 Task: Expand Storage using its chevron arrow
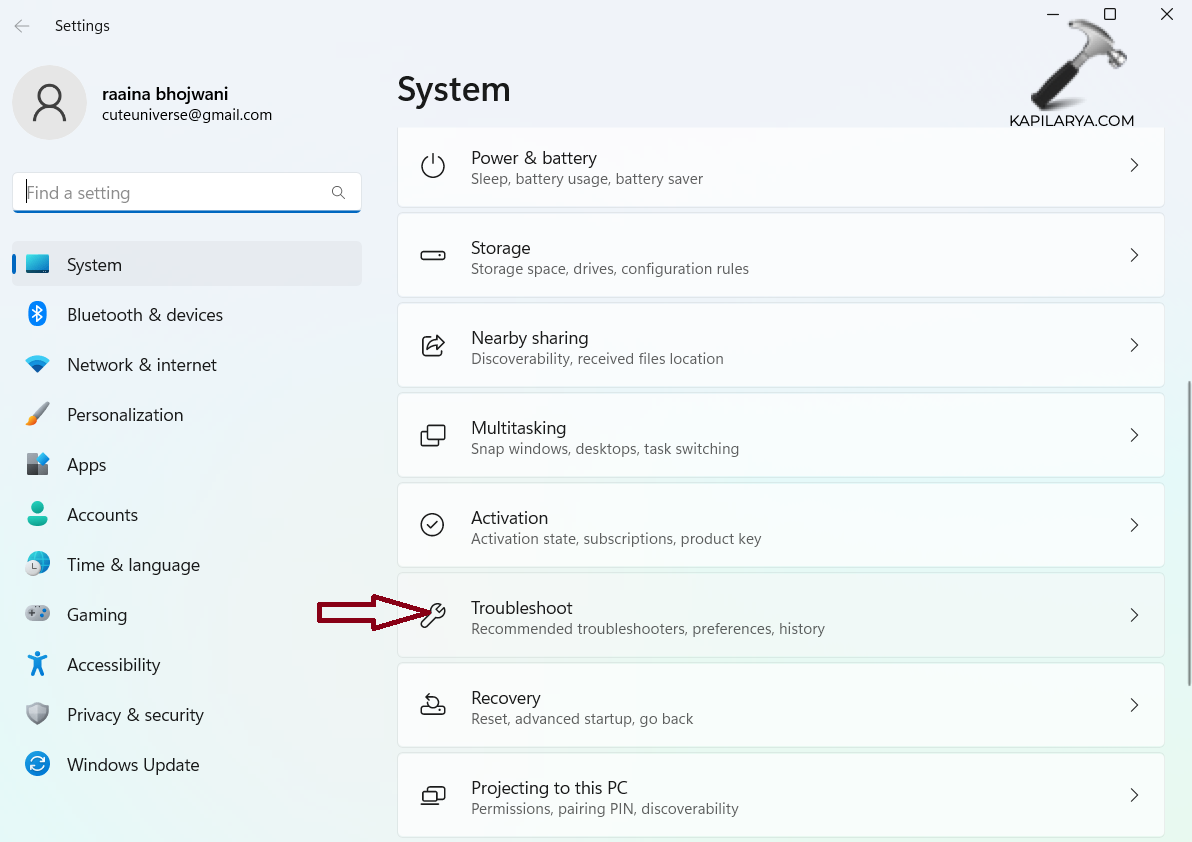click(1134, 256)
